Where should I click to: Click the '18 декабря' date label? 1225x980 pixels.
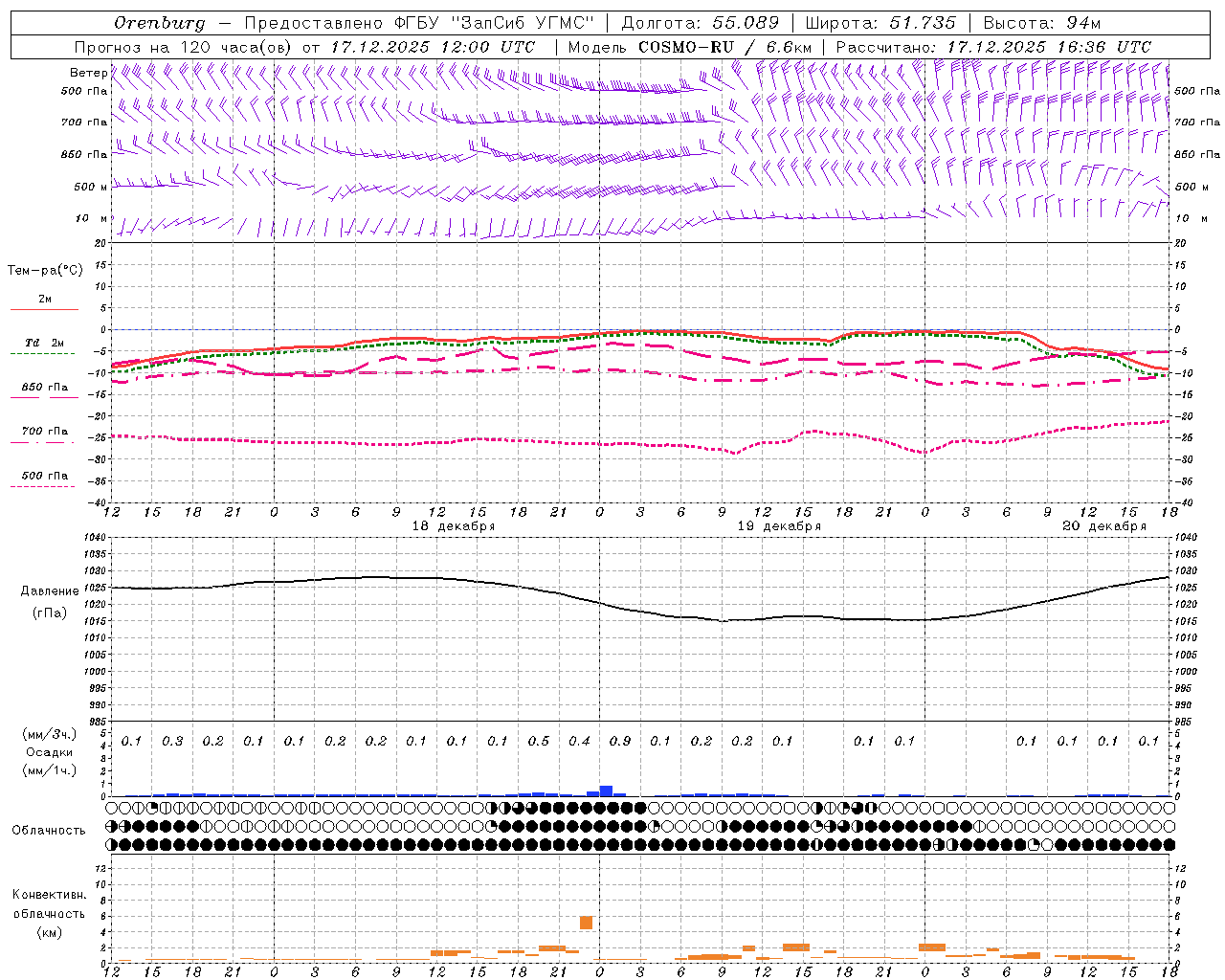[454, 526]
